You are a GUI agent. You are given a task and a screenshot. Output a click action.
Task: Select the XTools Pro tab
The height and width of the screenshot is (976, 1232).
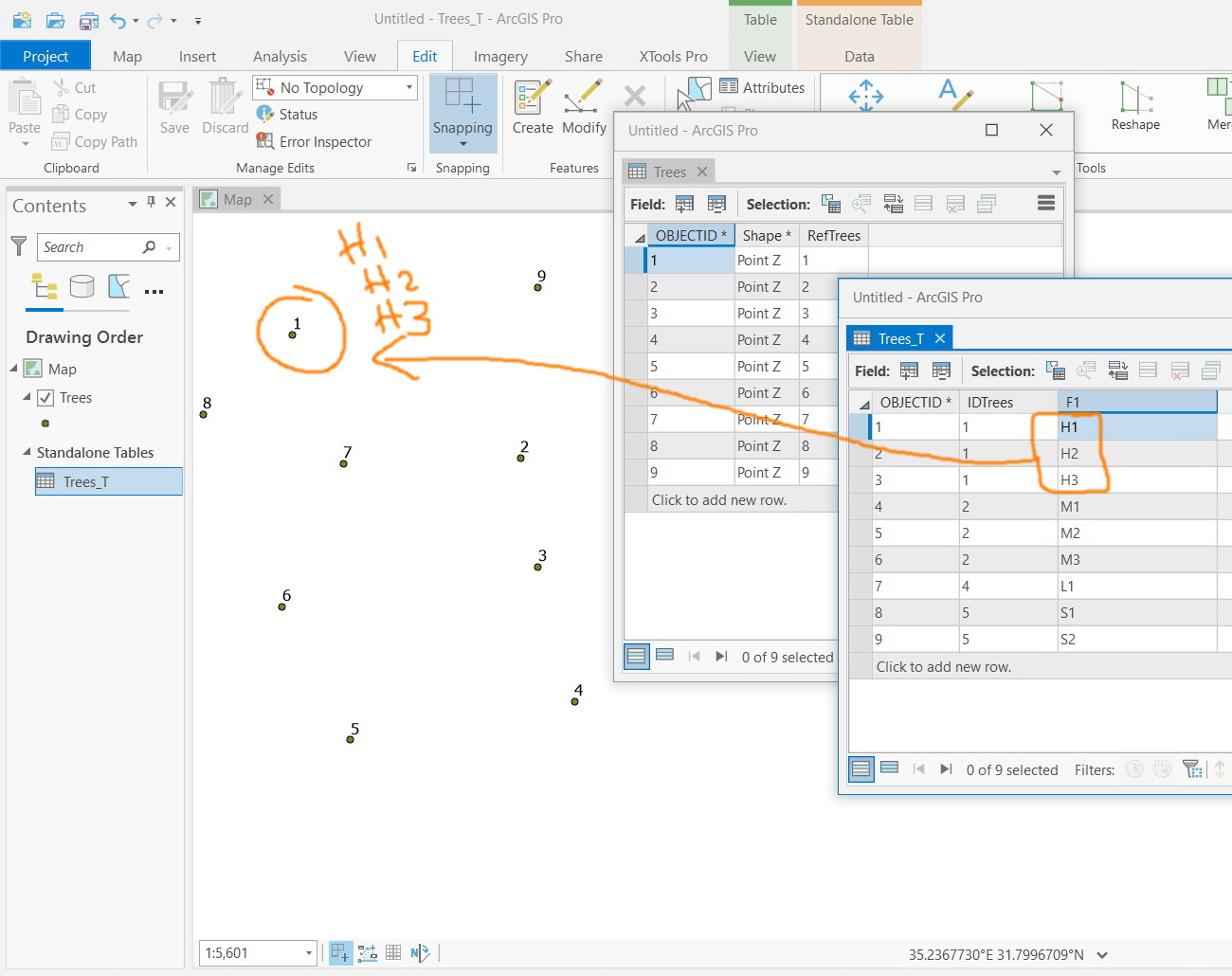click(x=673, y=56)
